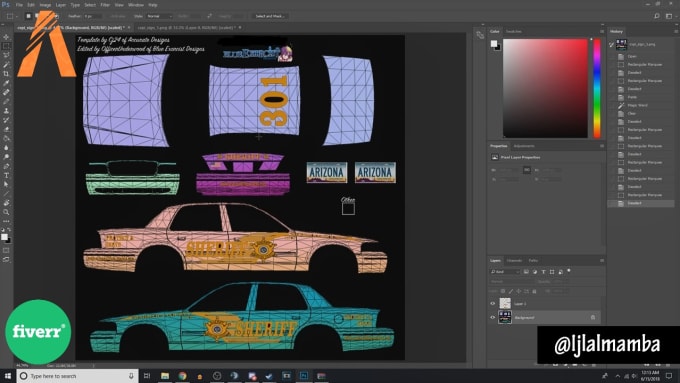The height and width of the screenshot is (383, 680).
Task: Select the Dodge tool
Action: 6,157
